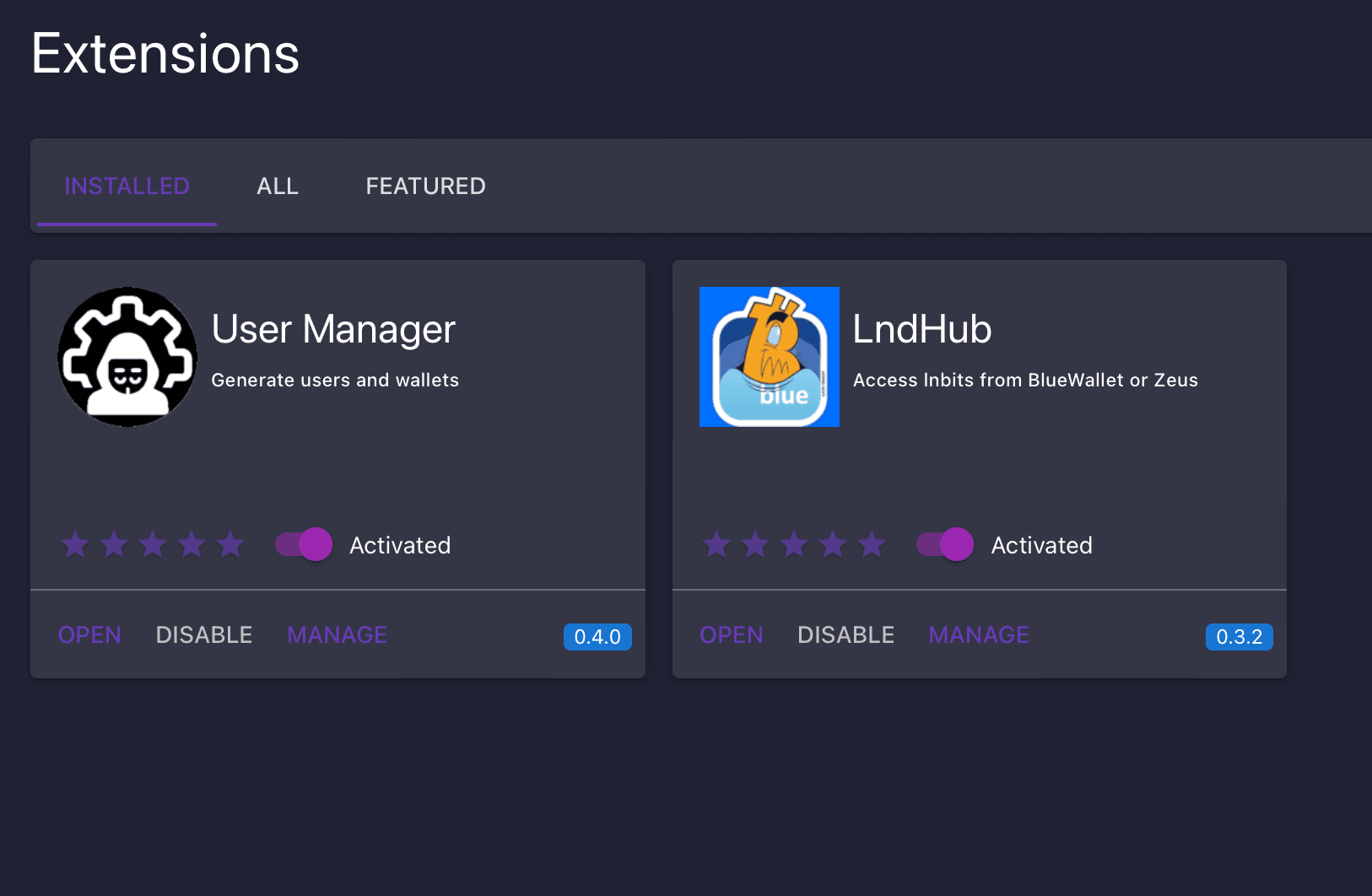Click 'Generate users and wallets' description
The height and width of the screenshot is (896, 1372).
tap(335, 380)
